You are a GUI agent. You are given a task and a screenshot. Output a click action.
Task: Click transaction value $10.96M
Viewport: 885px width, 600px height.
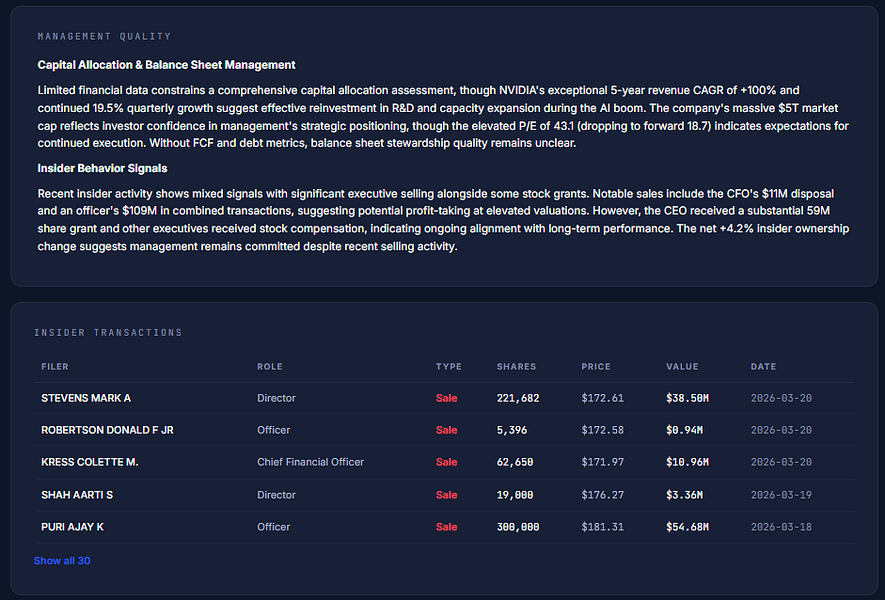click(687, 462)
